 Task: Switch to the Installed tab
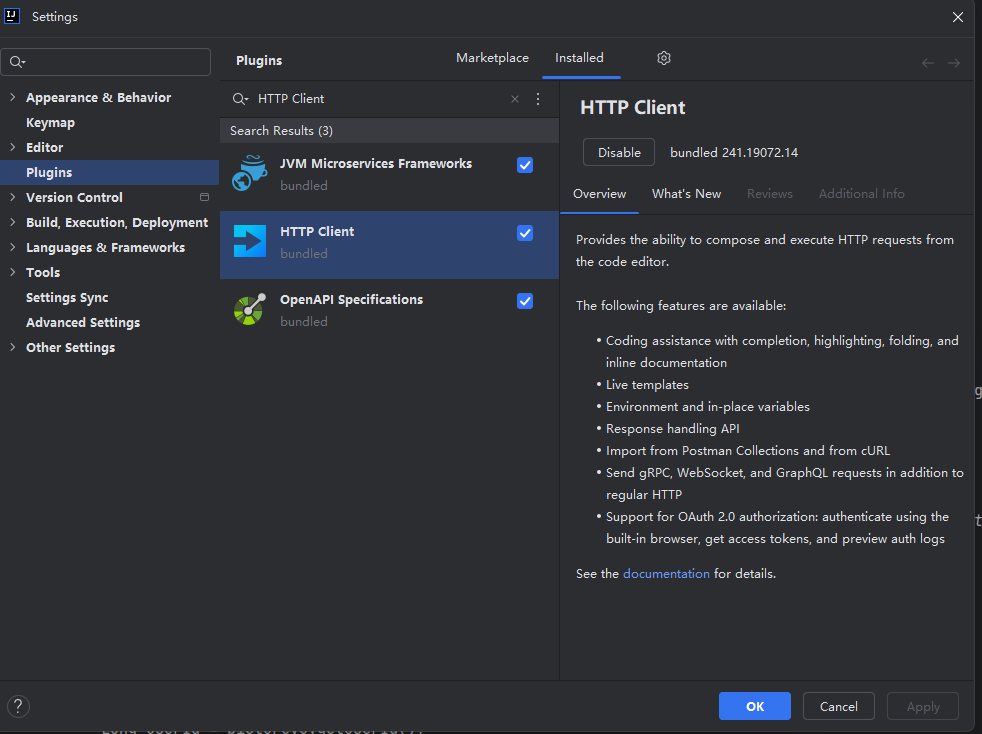point(579,58)
